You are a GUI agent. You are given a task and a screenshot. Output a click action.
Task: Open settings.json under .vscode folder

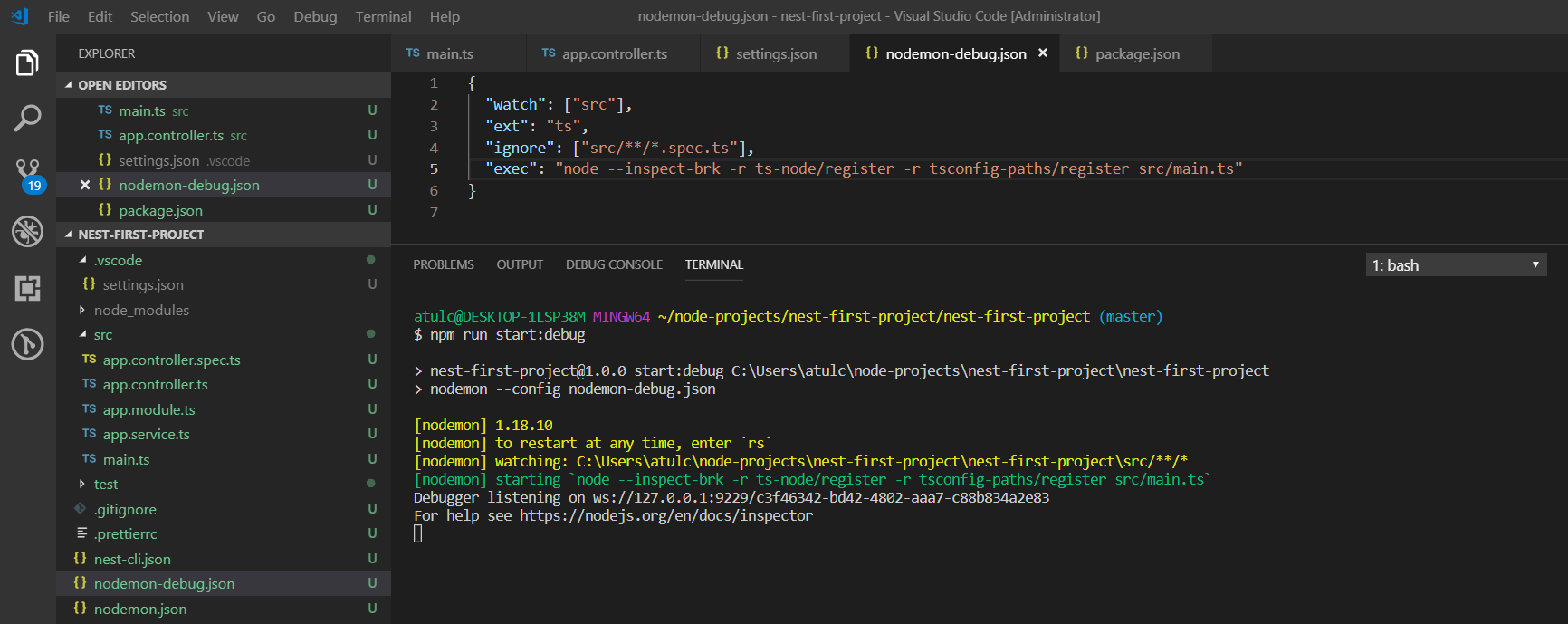click(x=224, y=284)
